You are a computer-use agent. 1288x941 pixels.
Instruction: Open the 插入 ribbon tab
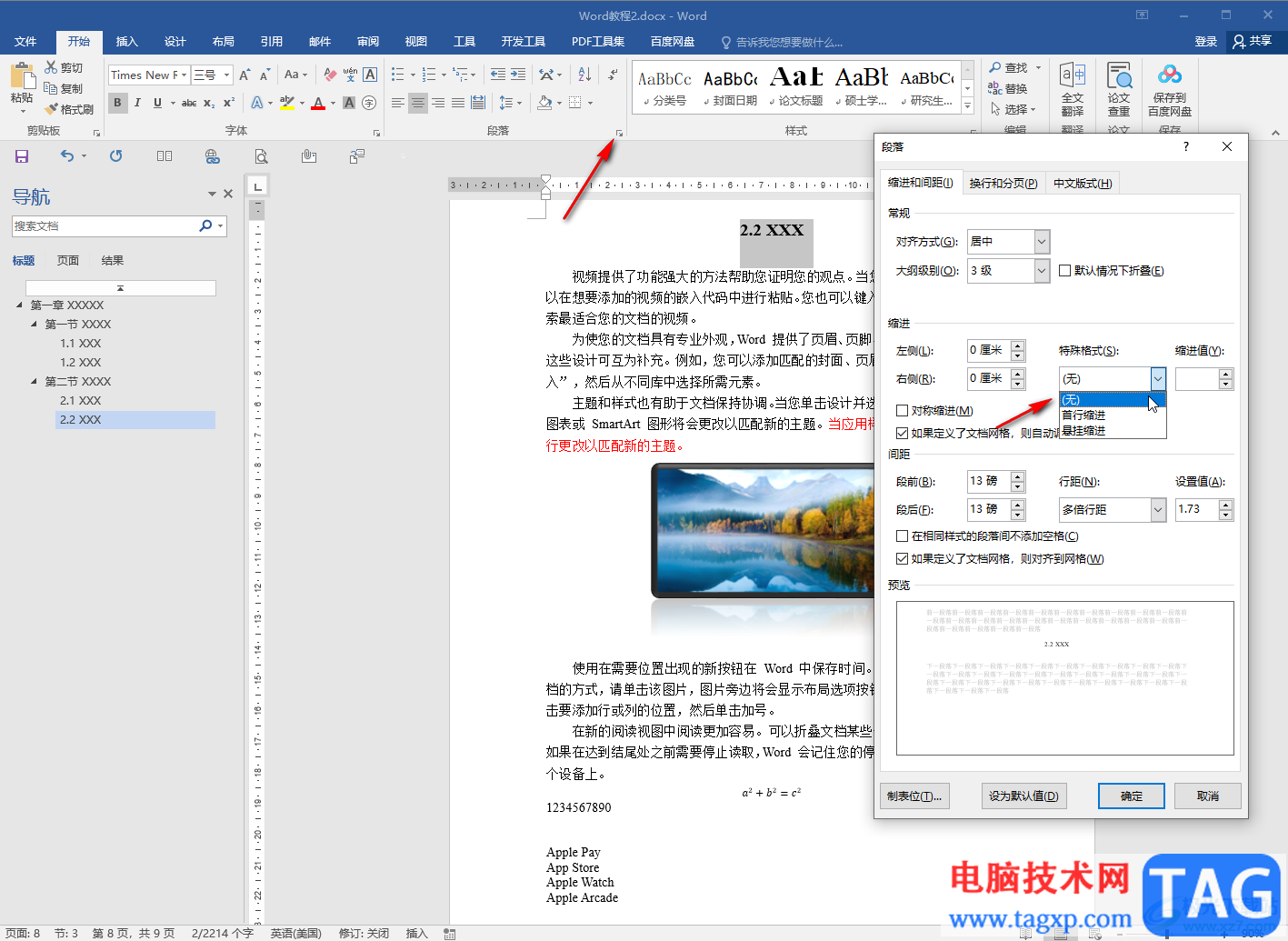click(127, 42)
